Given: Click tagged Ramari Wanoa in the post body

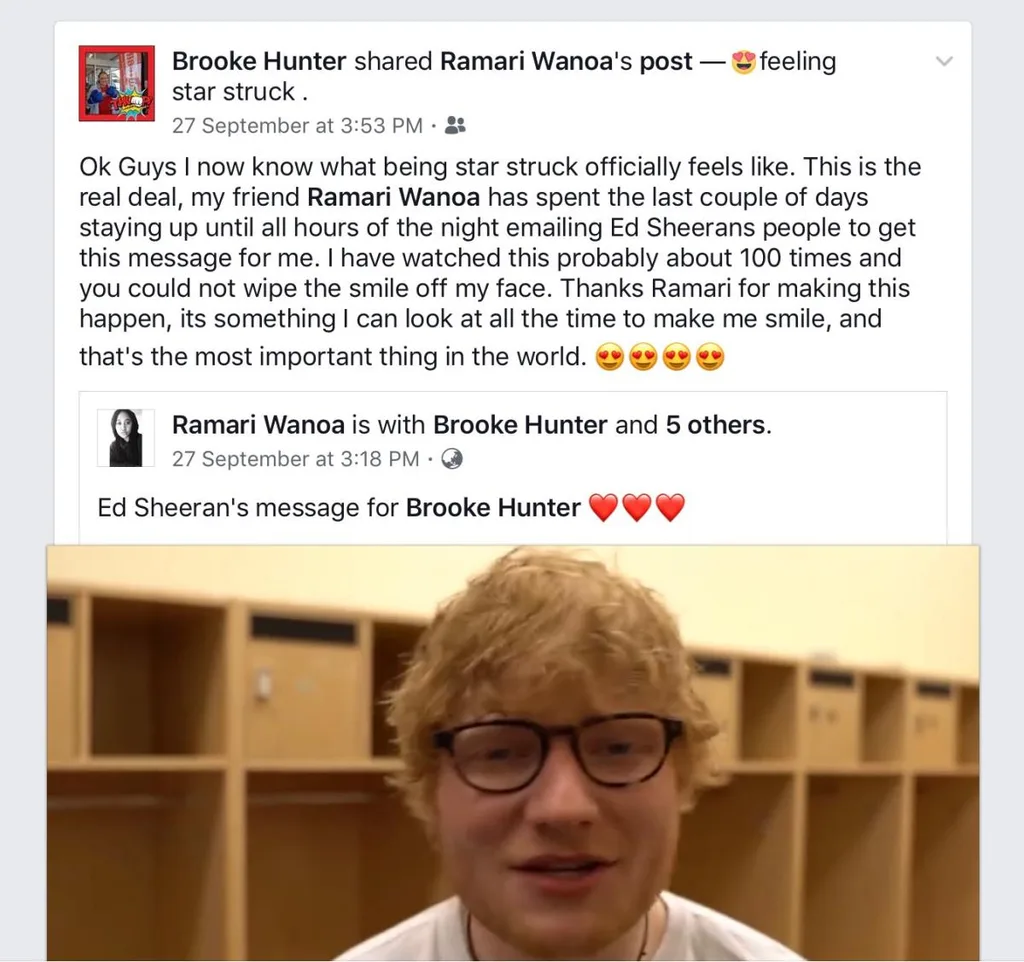Looking at the screenshot, I should click(393, 197).
